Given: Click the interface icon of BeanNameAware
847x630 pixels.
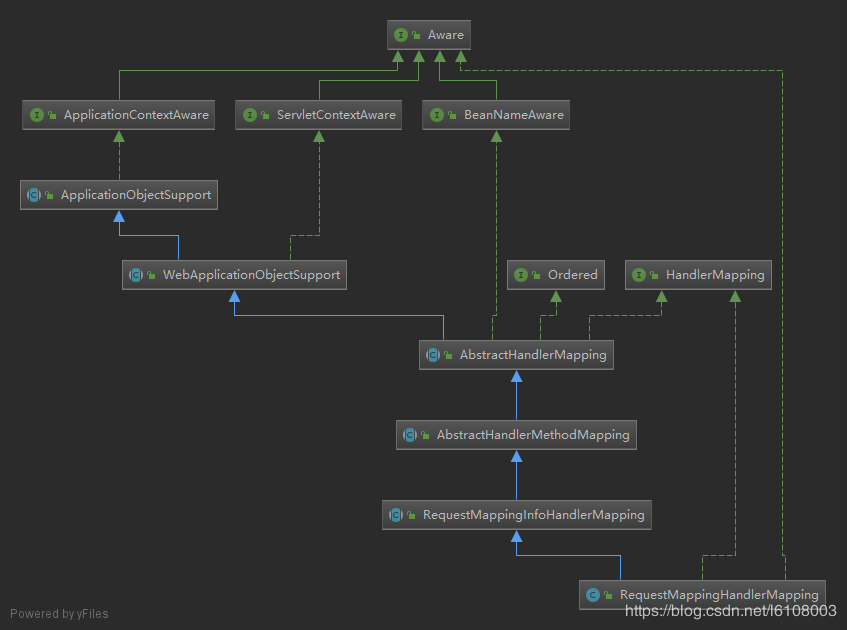Looking at the screenshot, I should click(x=437, y=115).
